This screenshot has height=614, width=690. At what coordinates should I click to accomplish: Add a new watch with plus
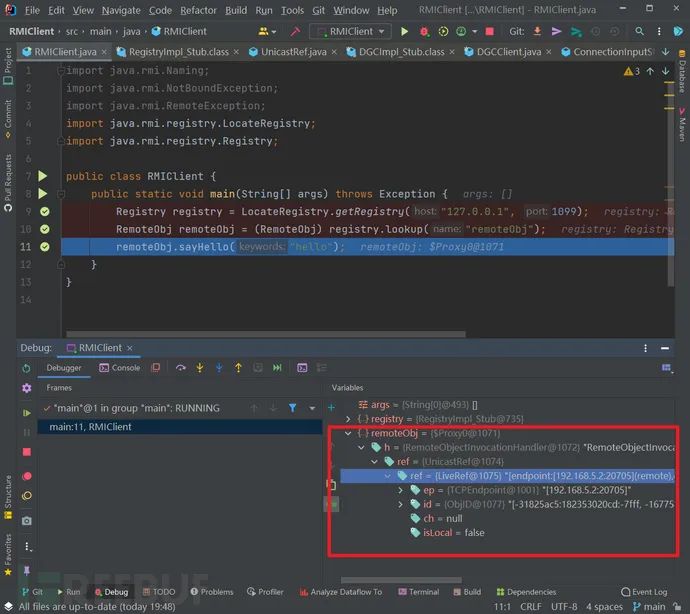click(x=331, y=408)
